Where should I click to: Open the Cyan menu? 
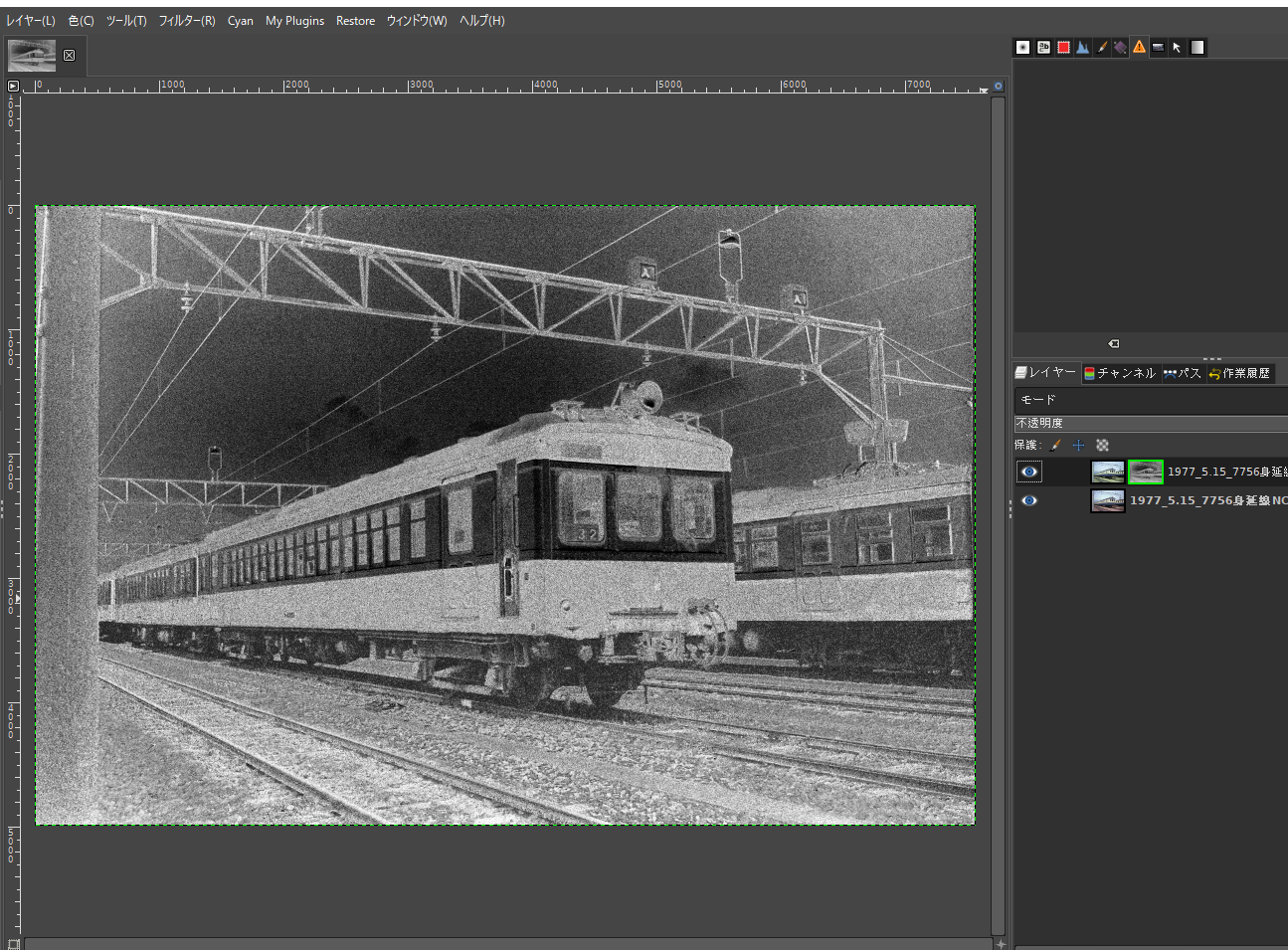point(241,21)
